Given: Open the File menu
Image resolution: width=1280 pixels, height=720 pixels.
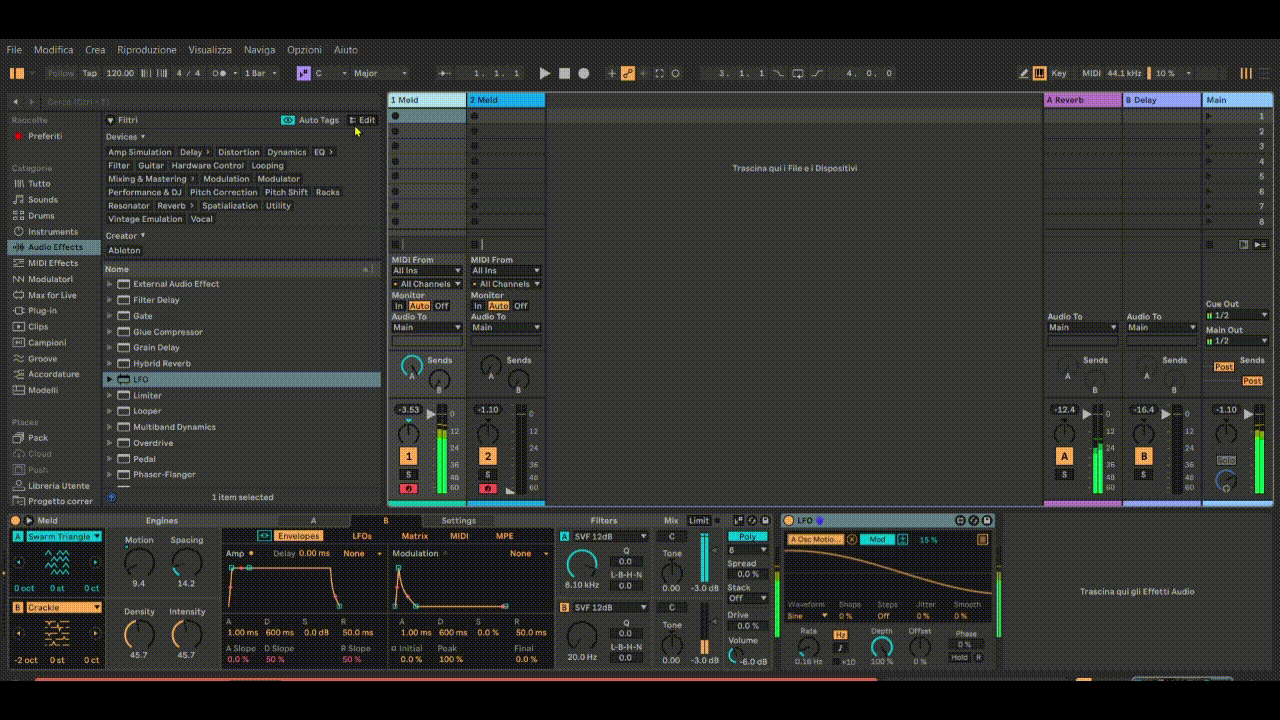Looking at the screenshot, I should (14, 50).
